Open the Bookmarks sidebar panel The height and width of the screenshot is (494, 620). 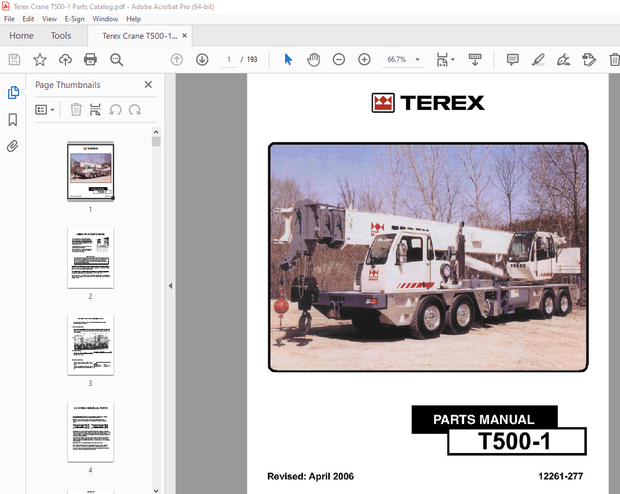tap(13, 119)
